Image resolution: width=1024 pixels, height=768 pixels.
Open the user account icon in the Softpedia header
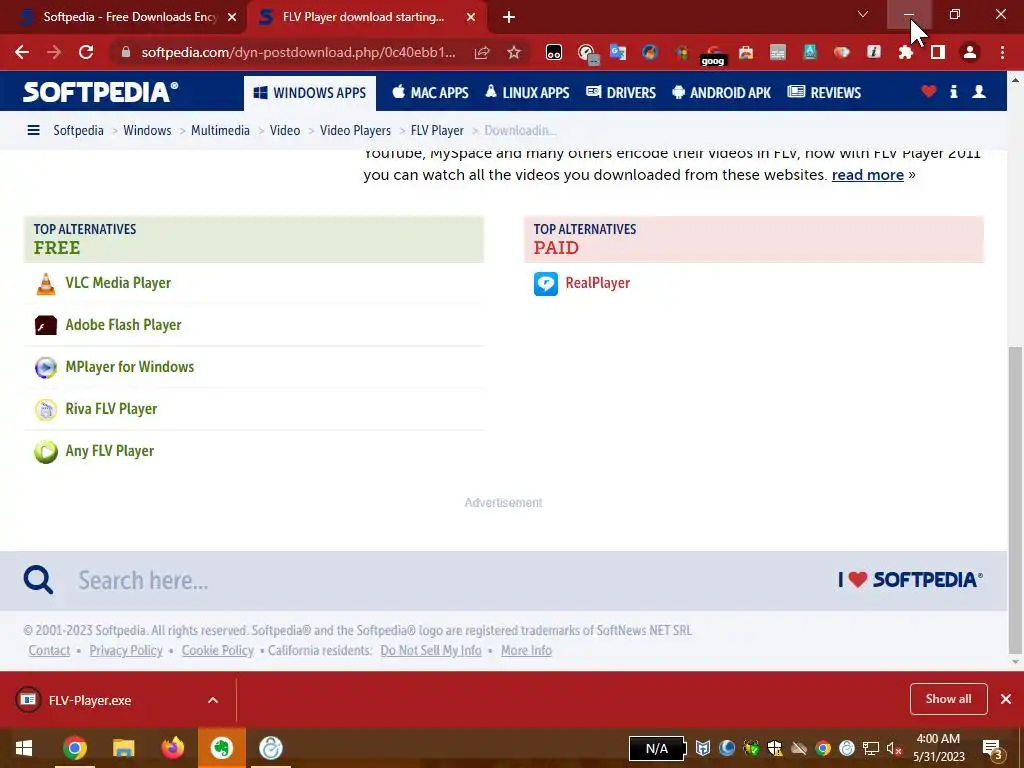(979, 91)
